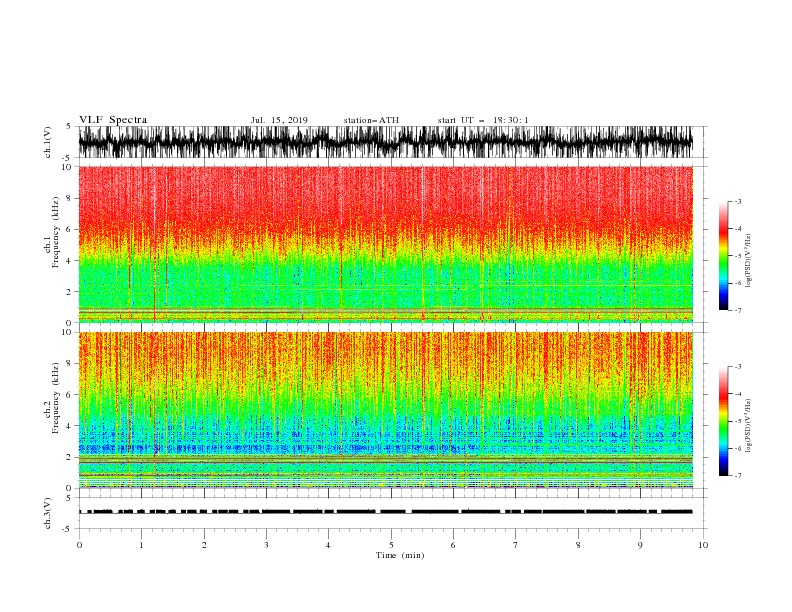
Task: Click the ch.2 log(PSD)(V²/Hz) colorbar label
Action: click(x=748, y=426)
